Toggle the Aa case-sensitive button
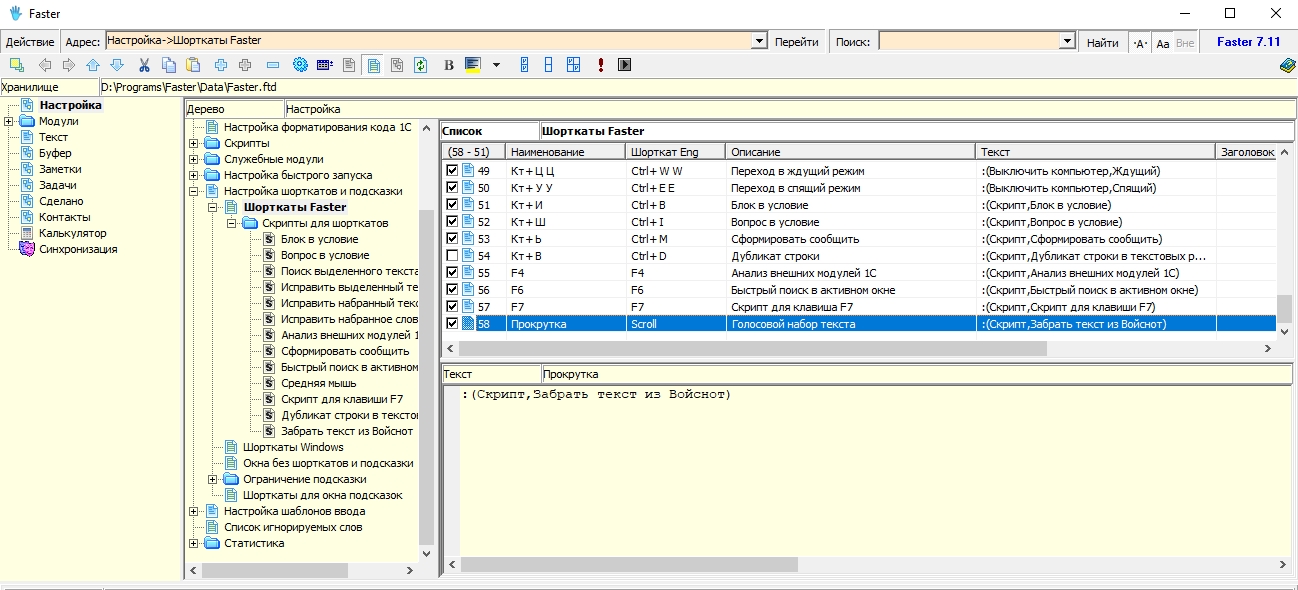This screenshot has height=590, width=1298. point(1162,42)
